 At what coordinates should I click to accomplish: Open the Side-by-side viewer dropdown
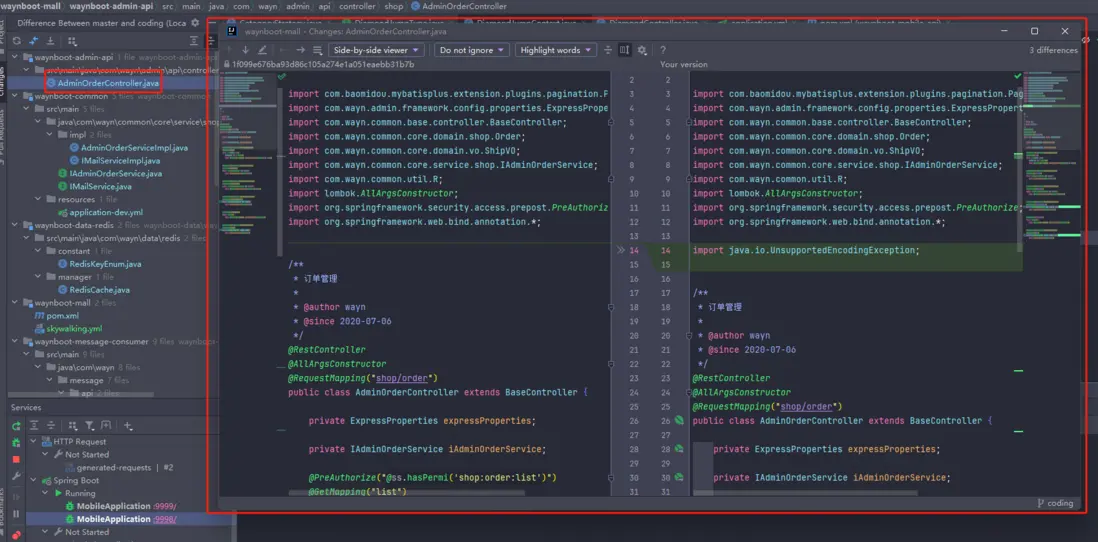(x=376, y=50)
